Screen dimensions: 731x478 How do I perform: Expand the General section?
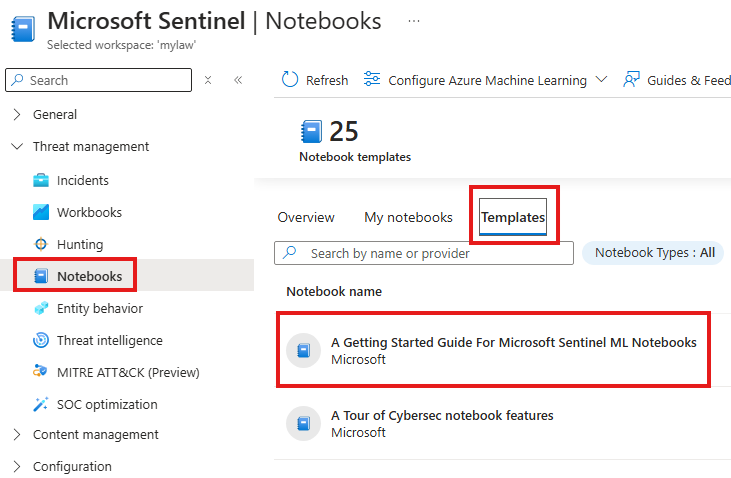point(17,114)
